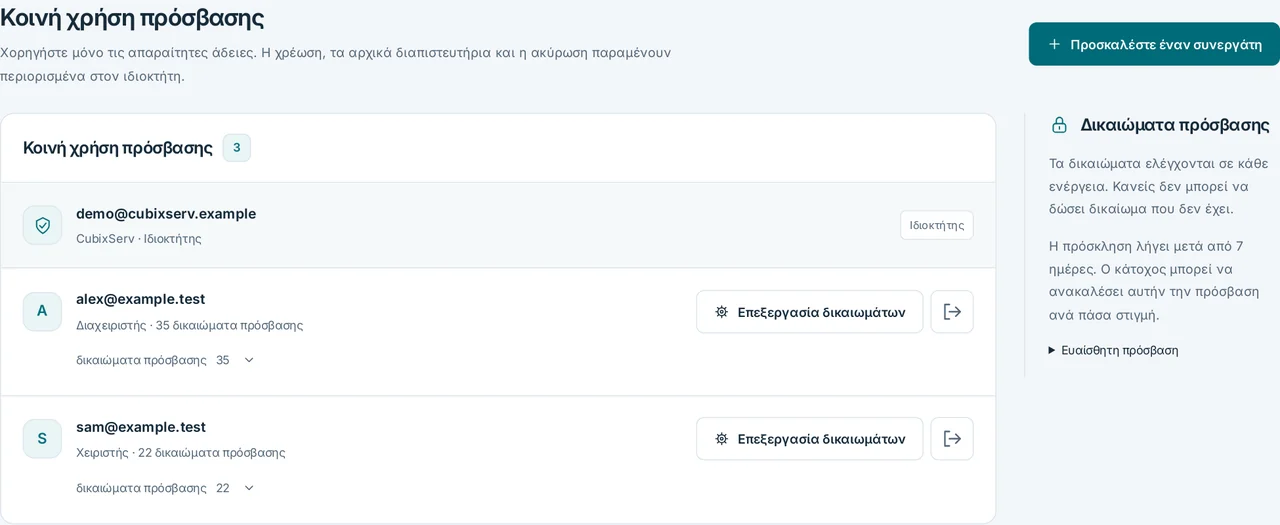The width and height of the screenshot is (1280, 525).
Task: Open Επεξεργασία δικαιωμάτων for sam@example.test
Action: coord(810,439)
